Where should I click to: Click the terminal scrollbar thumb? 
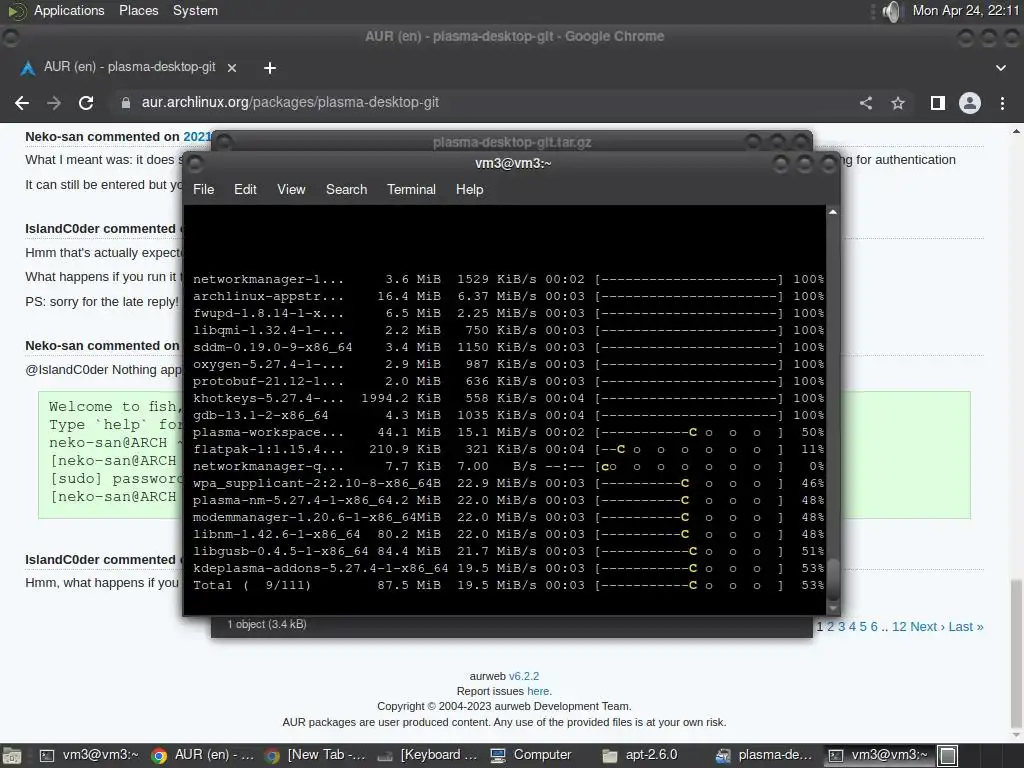pyautogui.click(x=833, y=579)
